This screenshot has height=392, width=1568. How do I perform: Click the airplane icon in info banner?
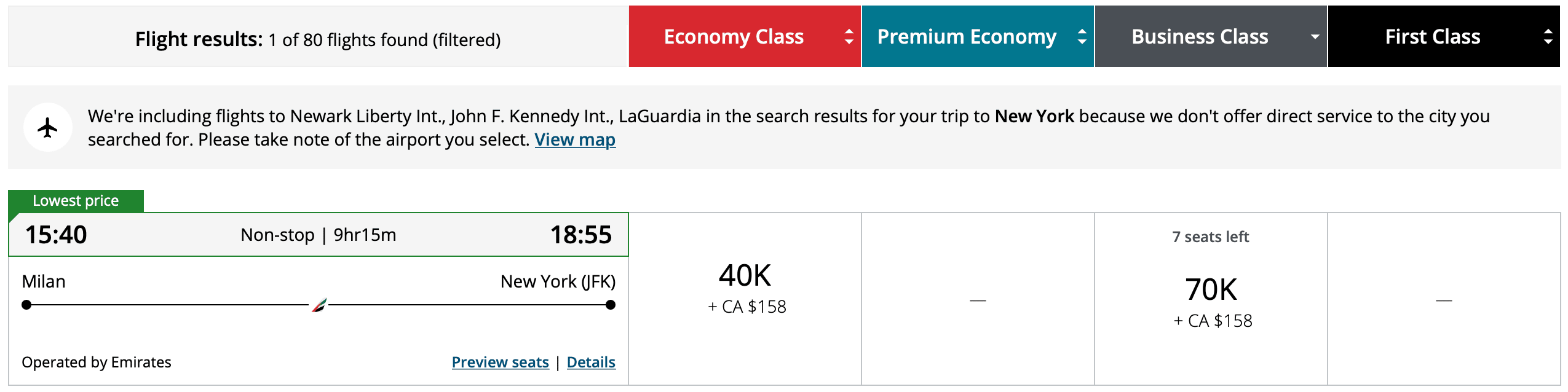(x=47, y=128)
